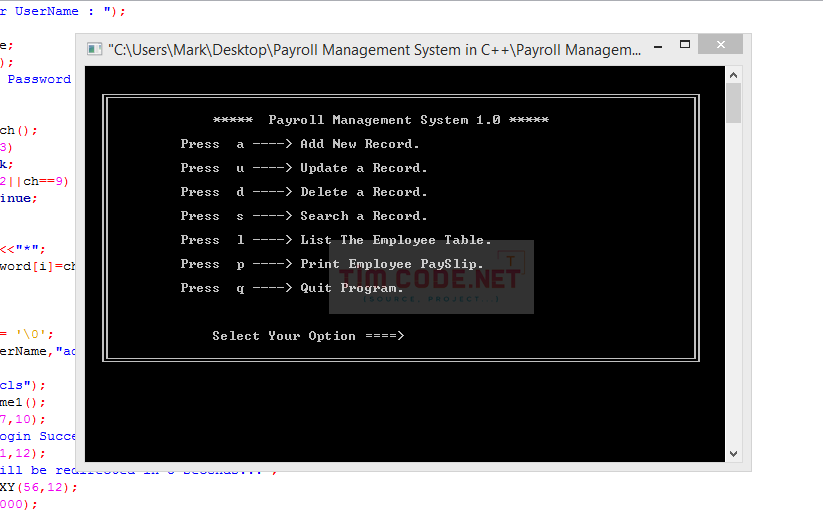This screenshot has height=514, width=823.
Task: Click the 'inue;' code line in editor
Action: point(19,198)
